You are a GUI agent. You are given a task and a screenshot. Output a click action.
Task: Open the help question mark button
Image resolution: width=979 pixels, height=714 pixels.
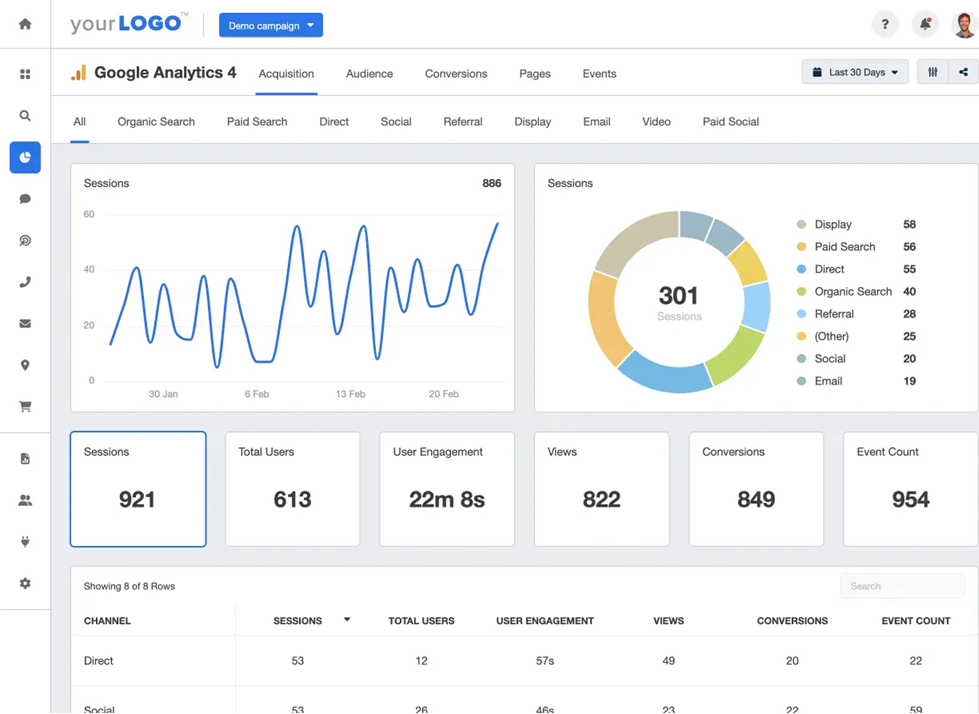pos(885,23)
